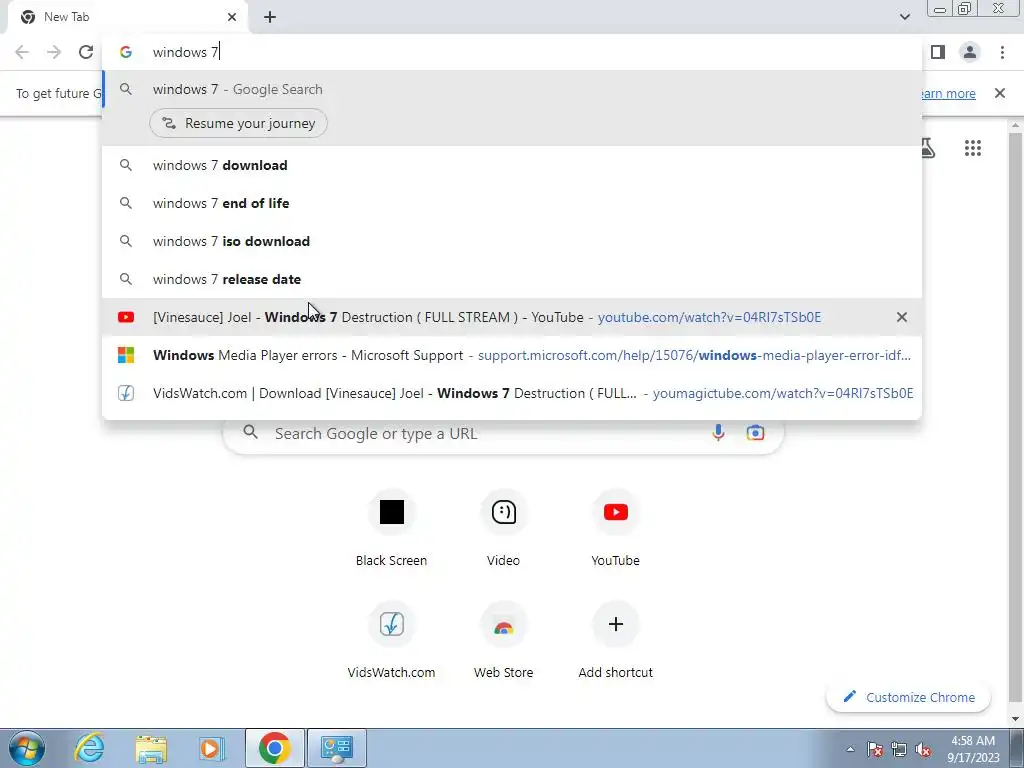Open Chrome's three-dot menu

[x=1002, y=52]
